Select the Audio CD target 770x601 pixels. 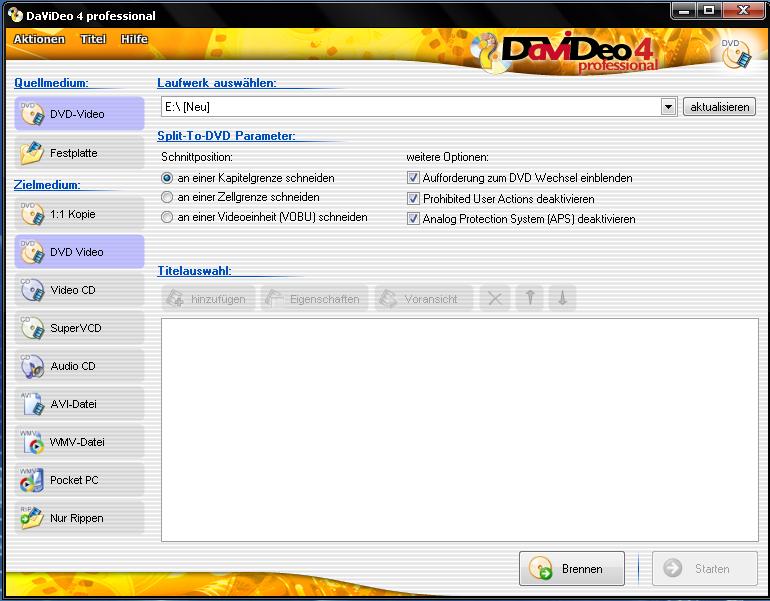pos(79,366)
